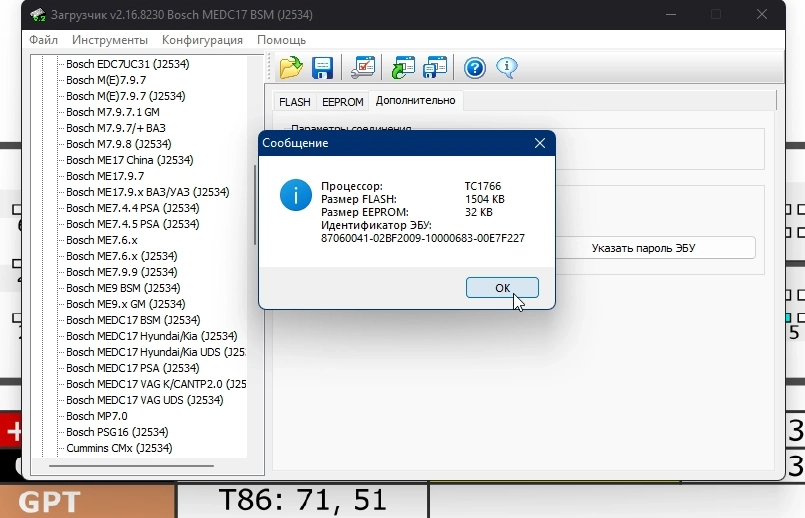Select Bosch MEDC17 VAG UDS (J2534)

145,400
